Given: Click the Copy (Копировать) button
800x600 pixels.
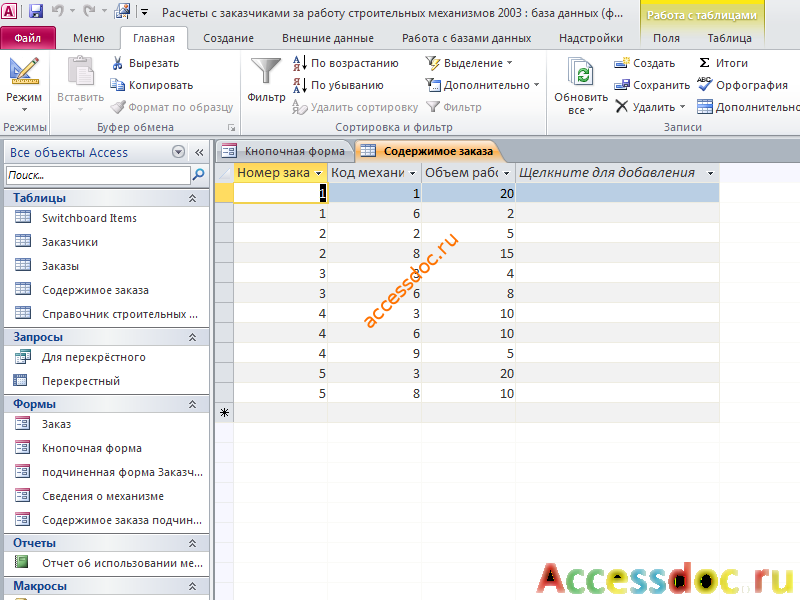Looking at the screenshot, I should tap(152, 85).
